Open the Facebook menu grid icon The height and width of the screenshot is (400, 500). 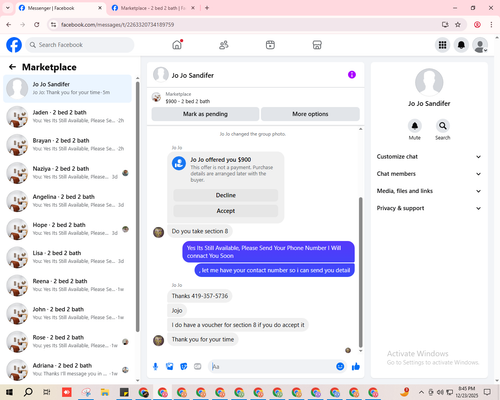point(442,45)
